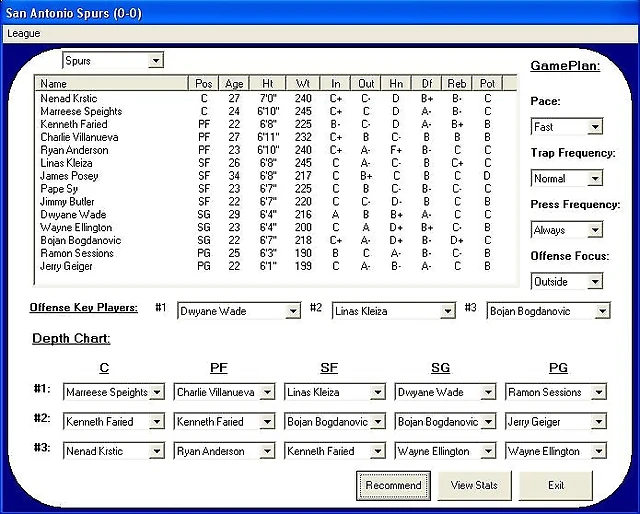Open the Spurs team selector dropdown
Viewport: 640px width, 514px height.
(113, 60)
